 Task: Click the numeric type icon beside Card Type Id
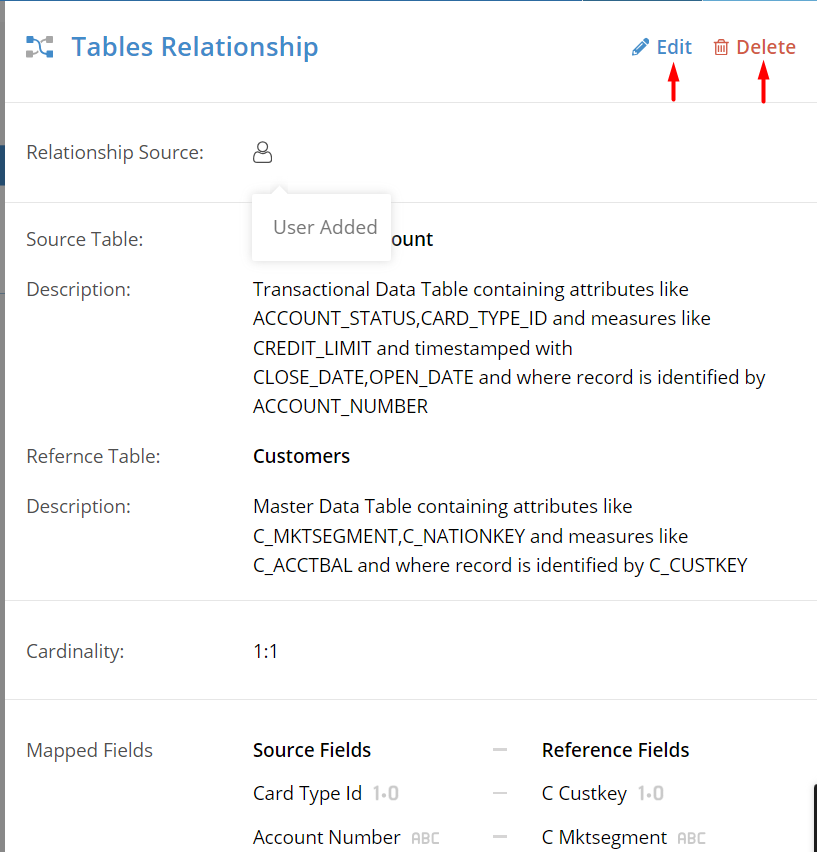385,792
